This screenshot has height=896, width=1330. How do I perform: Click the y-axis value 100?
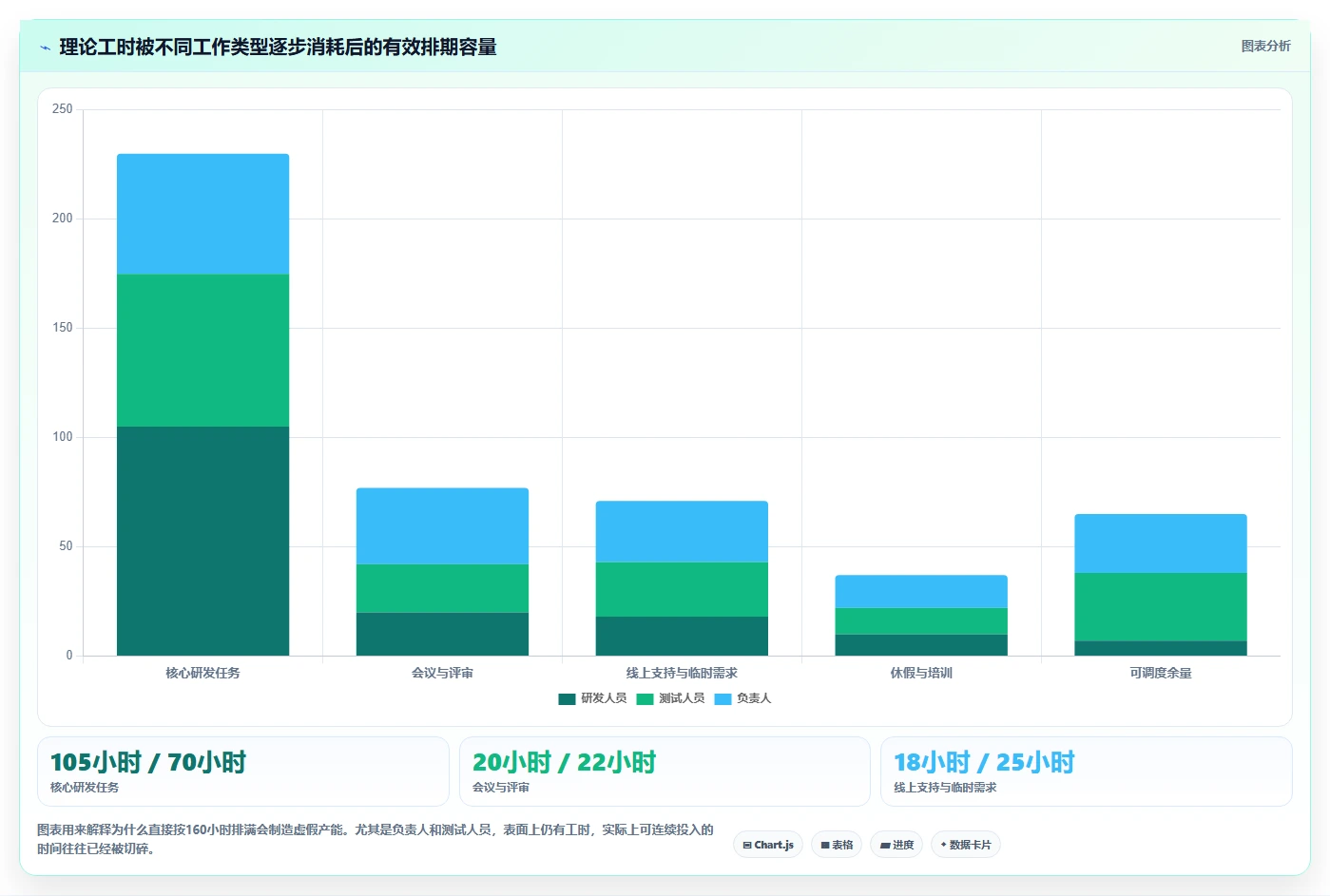(x=63, y=437)
